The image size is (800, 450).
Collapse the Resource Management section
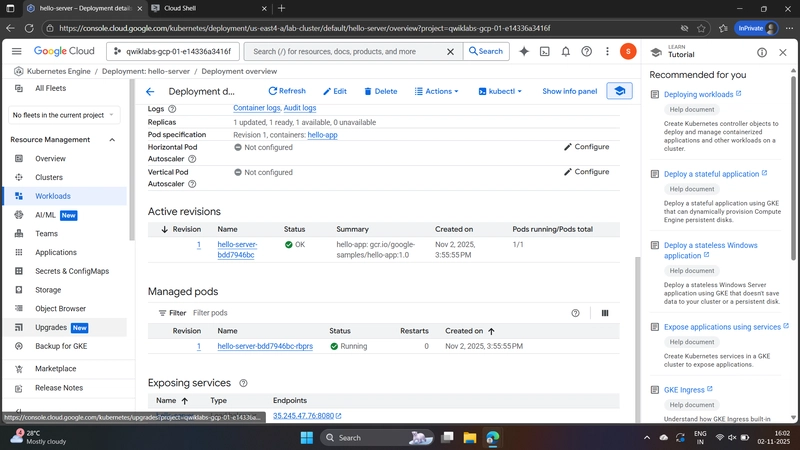tap(112, 140)
